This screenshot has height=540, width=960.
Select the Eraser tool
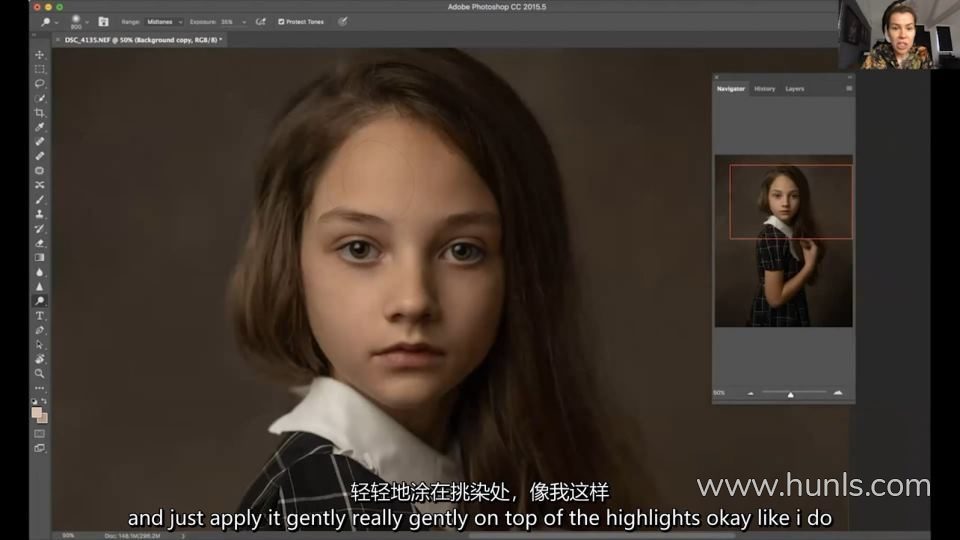(x=40, y=243)
